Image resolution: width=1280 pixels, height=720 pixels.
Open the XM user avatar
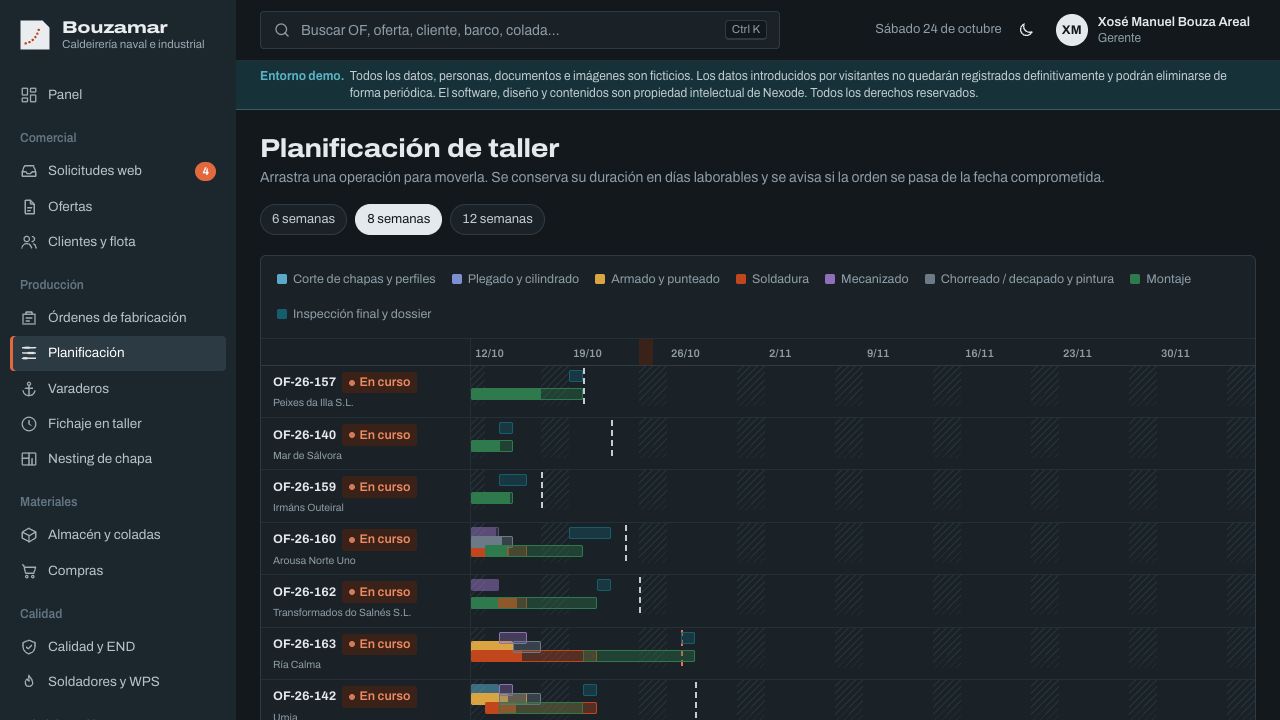(1072, 30)
